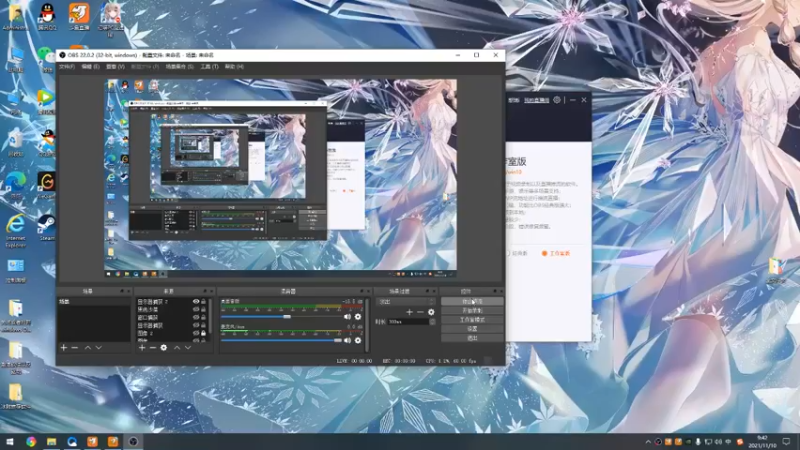Screen dimensions: 800x450
Task: Click the OBS preview canvas
Action: click(x=281, y=178)
